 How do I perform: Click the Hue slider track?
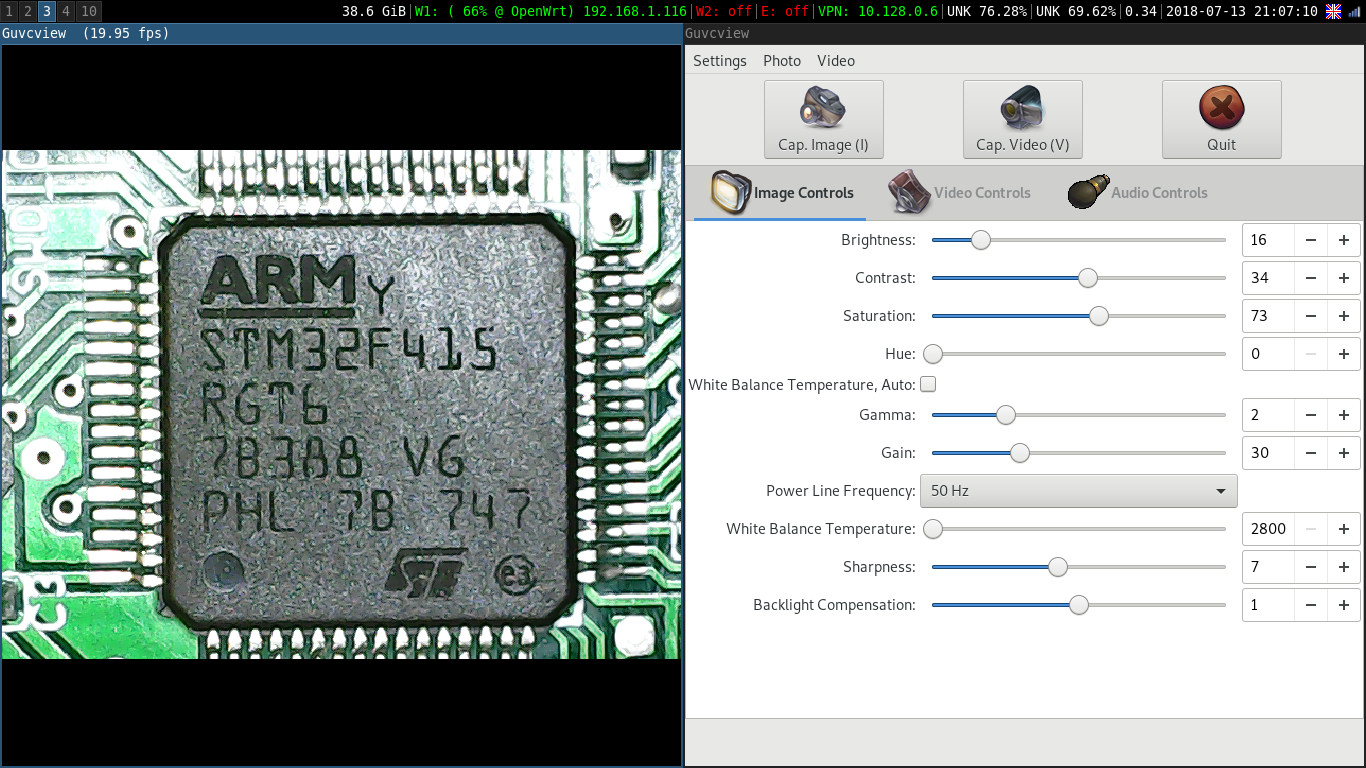coord(1078,354)
